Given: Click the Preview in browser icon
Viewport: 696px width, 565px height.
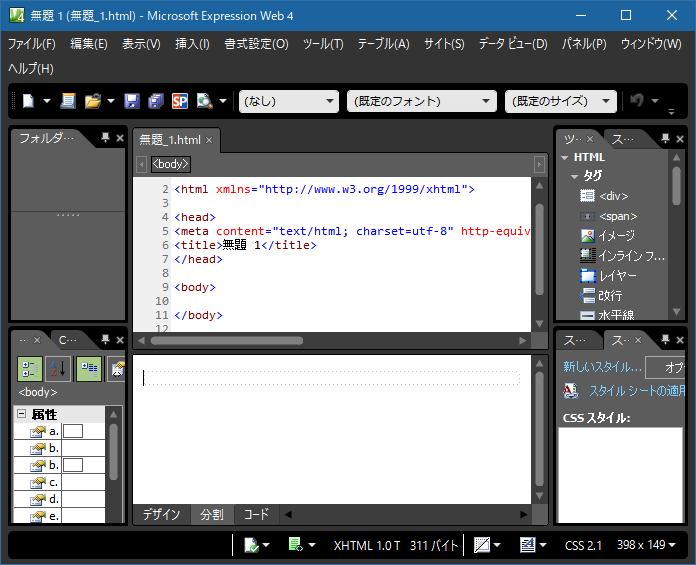Looking at the screenshot, I should point(204,101).
